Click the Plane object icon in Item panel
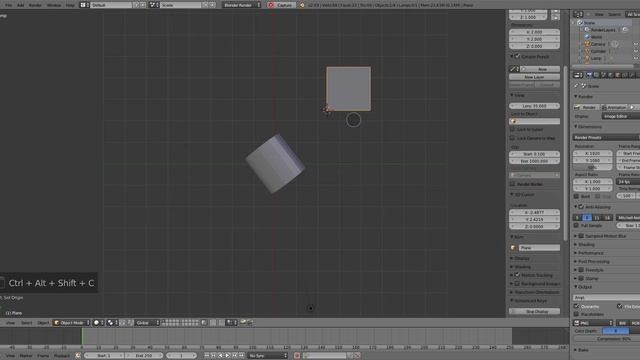Viewport: 640px width, 360px height. 513,248
